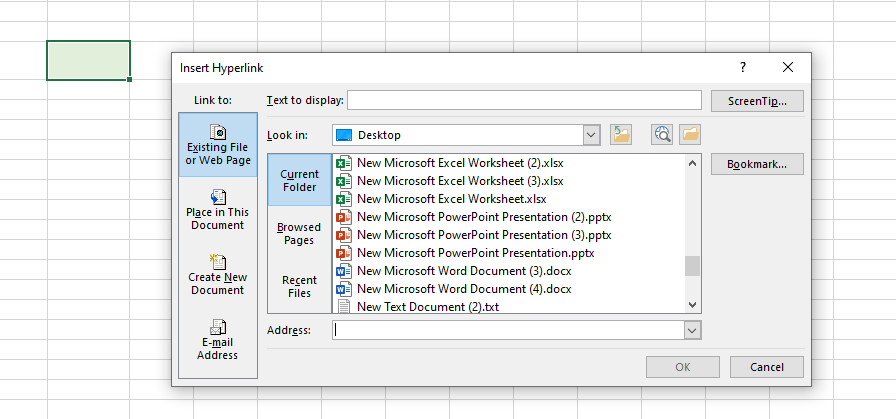The image size is (896, 419).
Task: Select New Microsoft PowerPoint Presentation.pptx
Action: 475,253
